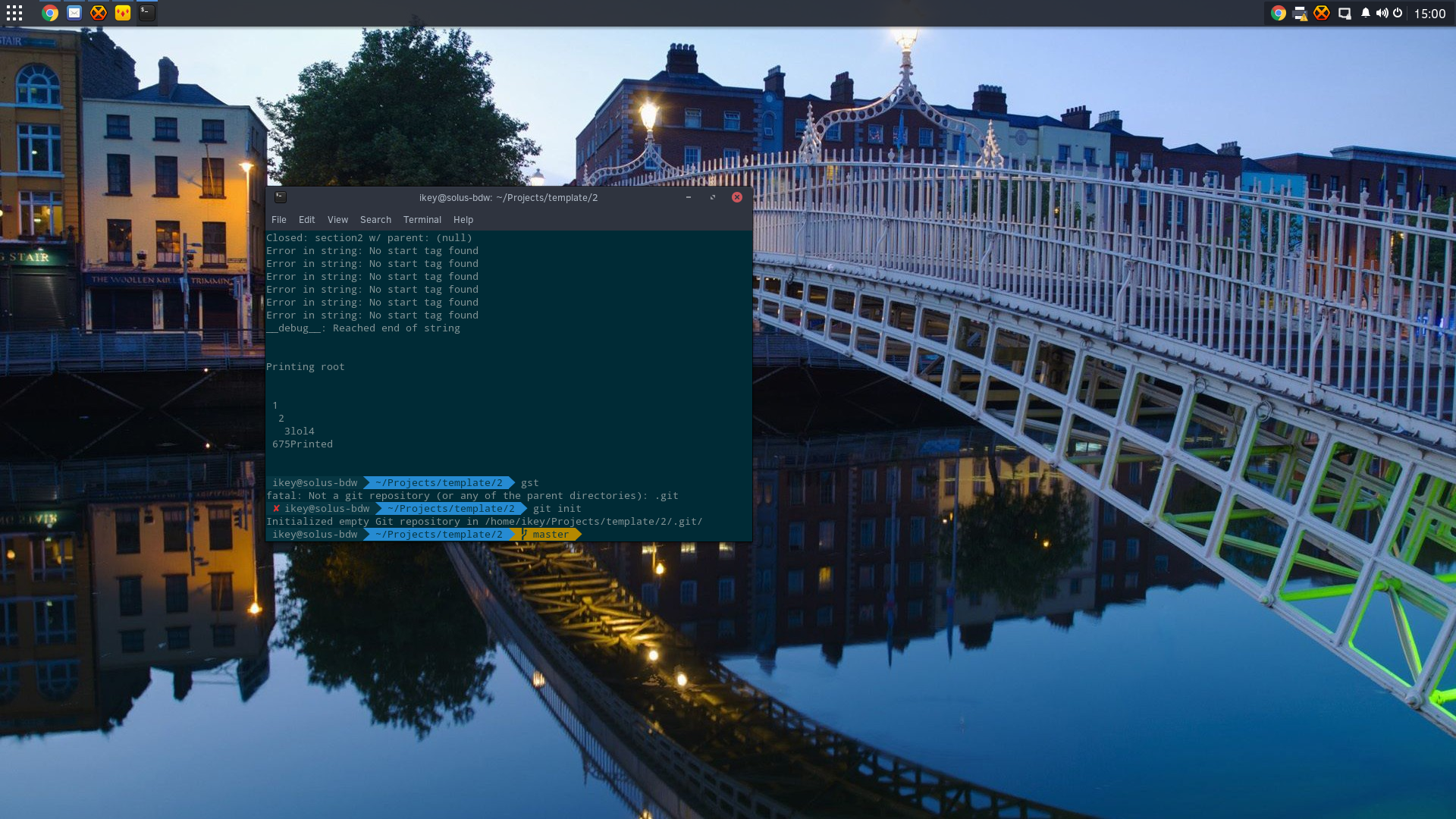Click the 'git init' command text

(x=557, y=509)
